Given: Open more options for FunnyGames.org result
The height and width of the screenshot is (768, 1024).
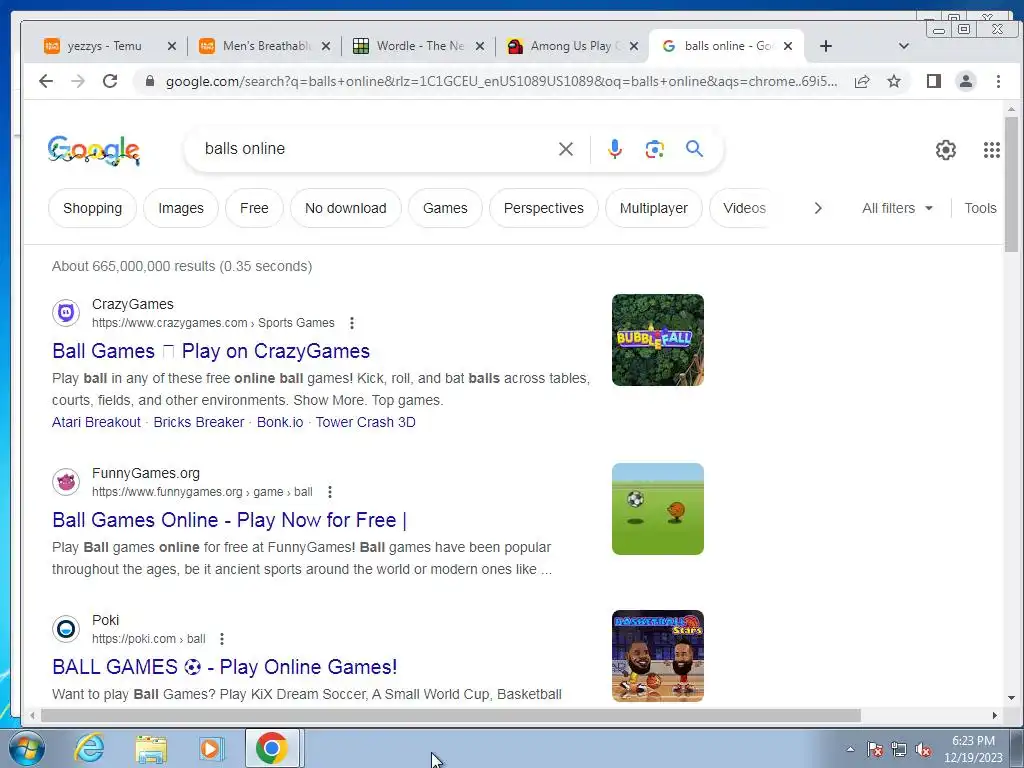Looking at the screenshot, I should 330,492.
